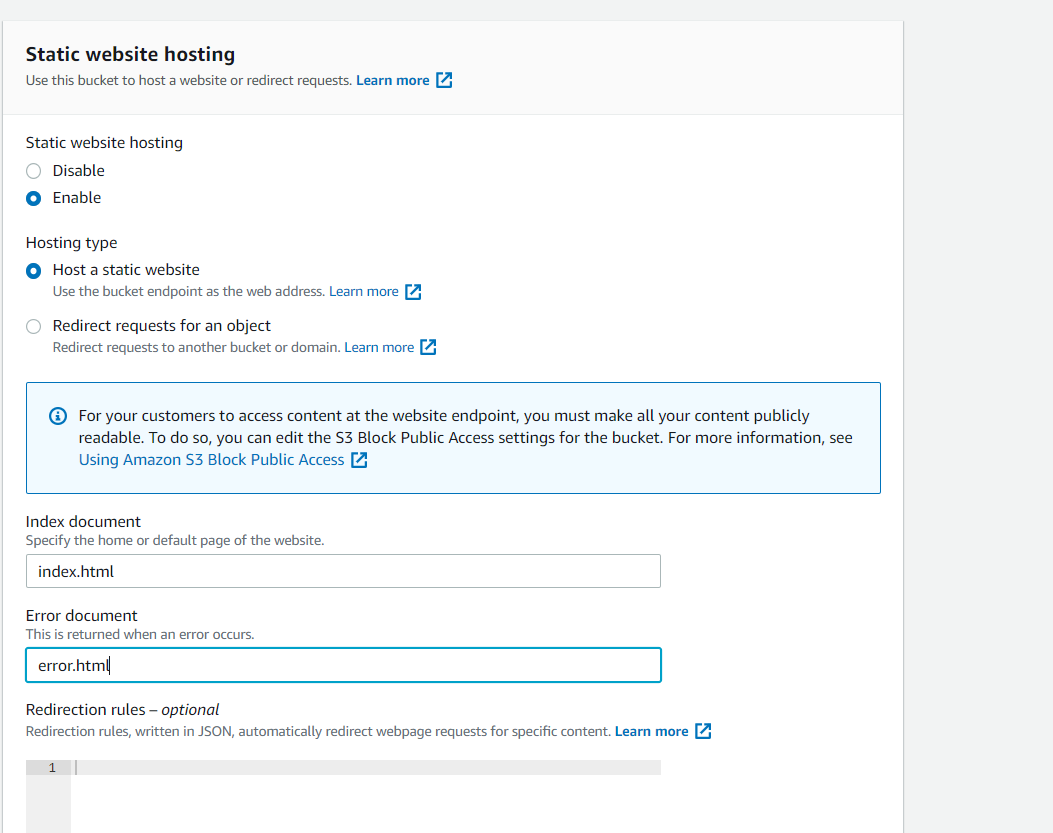
Task: Click external link icon beside header Learn more
Action: point(444,80)
